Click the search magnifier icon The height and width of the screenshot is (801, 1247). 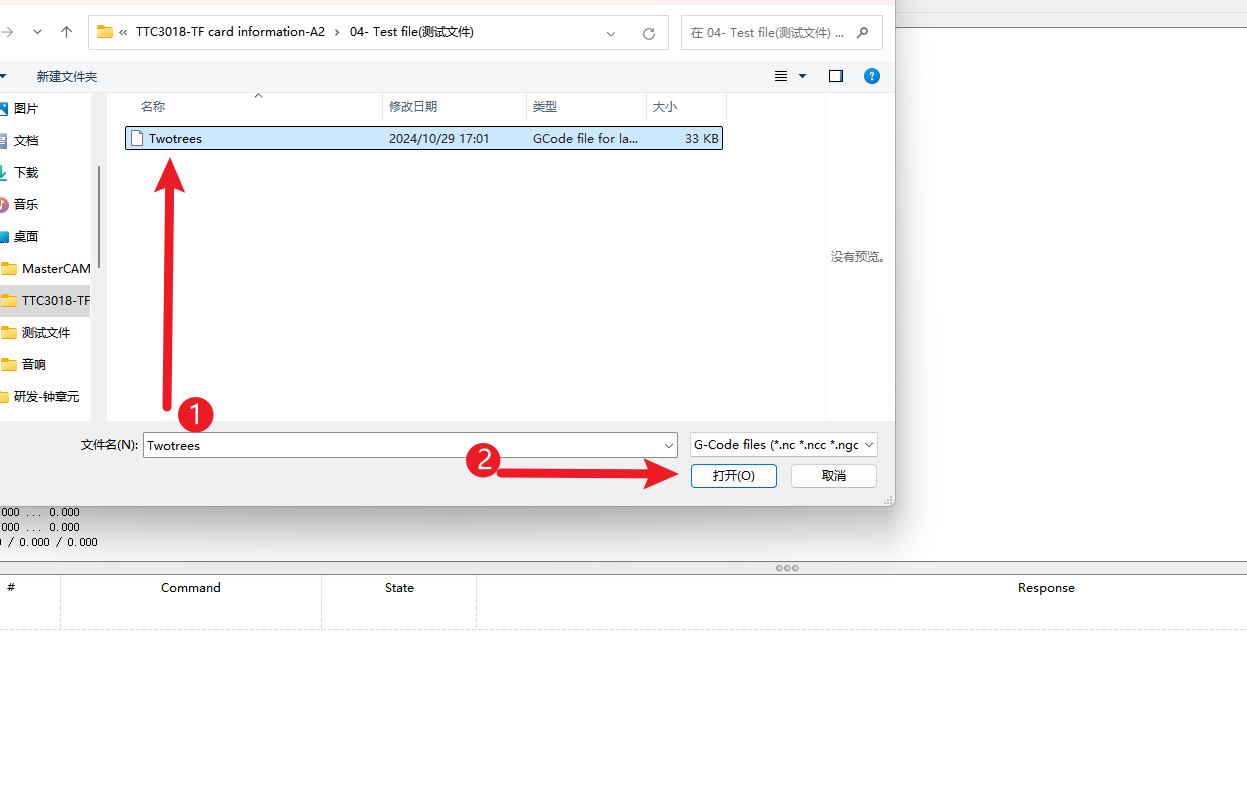(862, 32)
